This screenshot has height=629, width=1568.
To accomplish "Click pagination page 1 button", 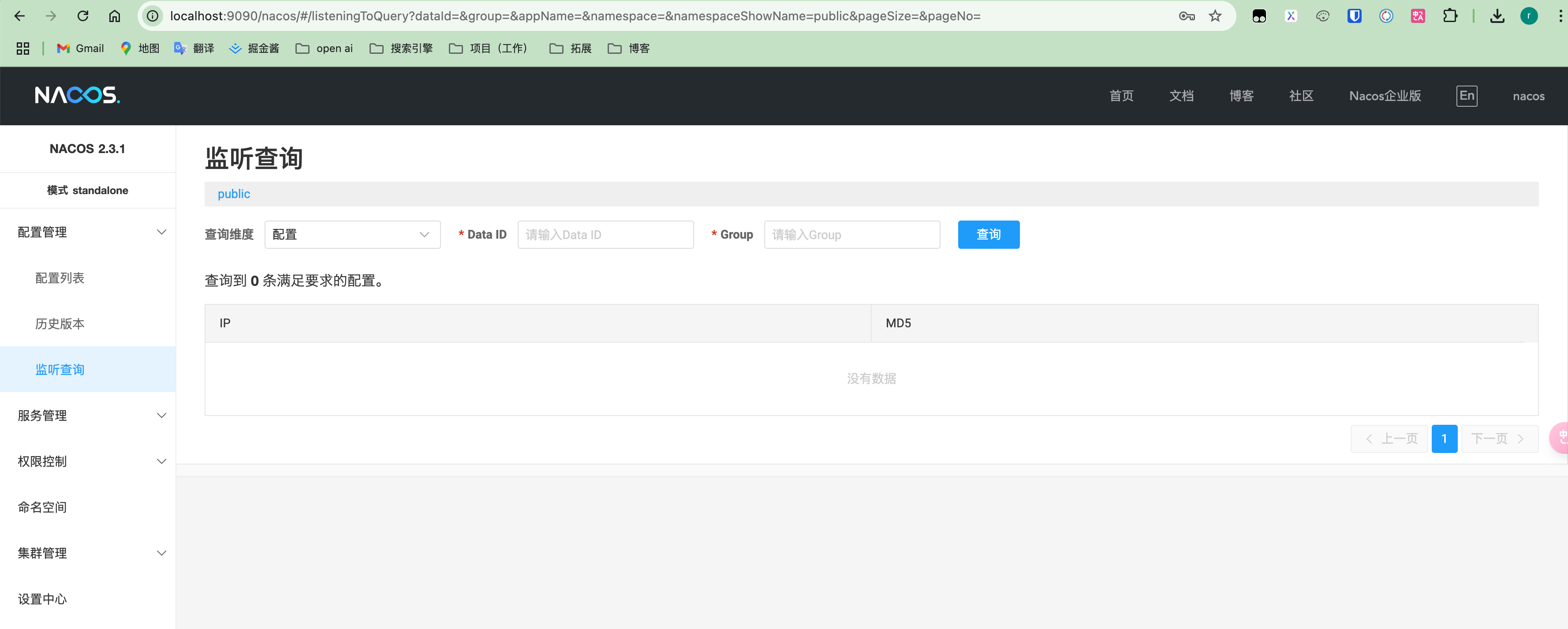I will 1444,438.
